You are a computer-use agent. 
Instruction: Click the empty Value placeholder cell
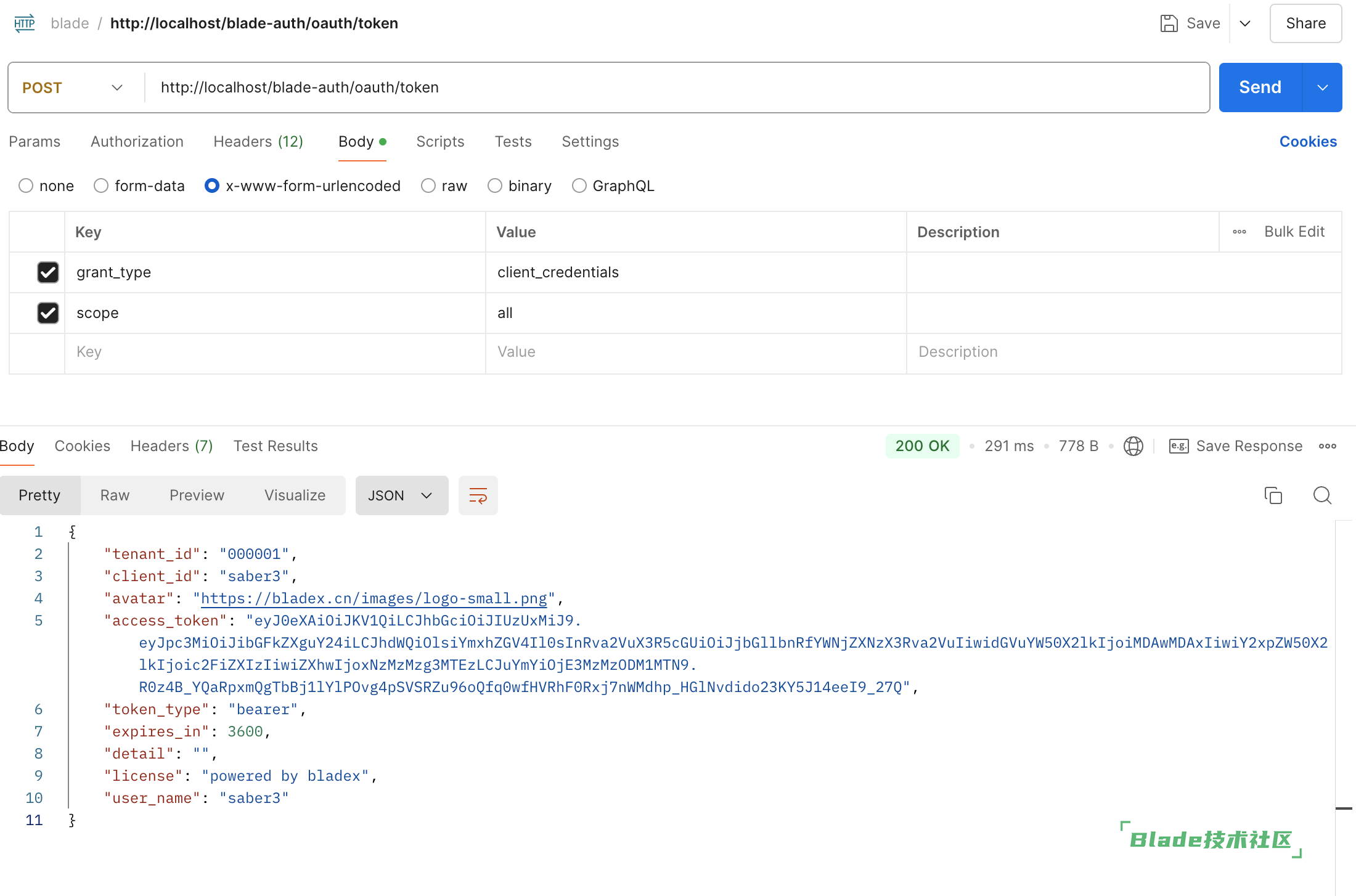tap(696, 353)
